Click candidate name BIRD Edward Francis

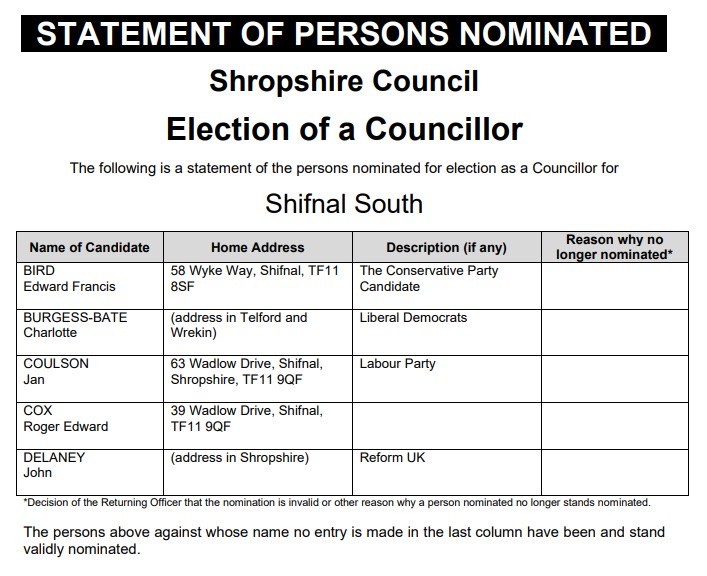70,279
